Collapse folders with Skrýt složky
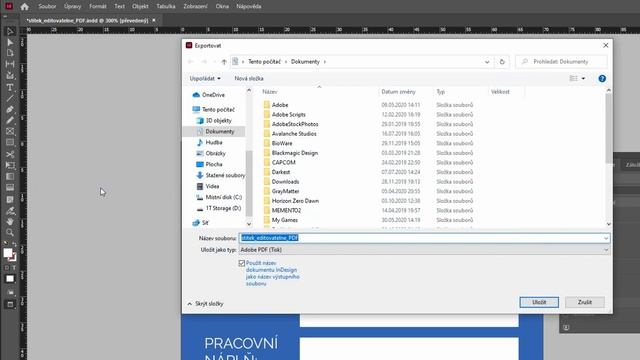This screenshot has height=360, width=640. click(205, 304)
